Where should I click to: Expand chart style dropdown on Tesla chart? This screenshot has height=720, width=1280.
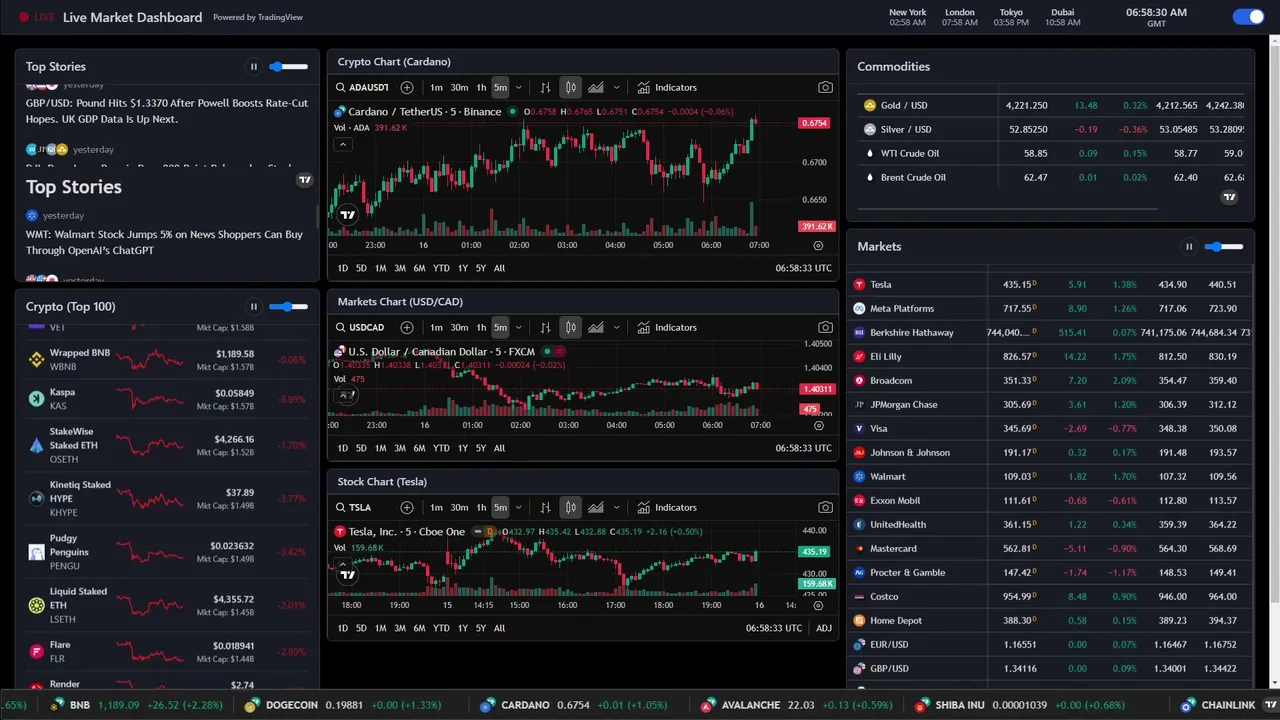[616, 507]
